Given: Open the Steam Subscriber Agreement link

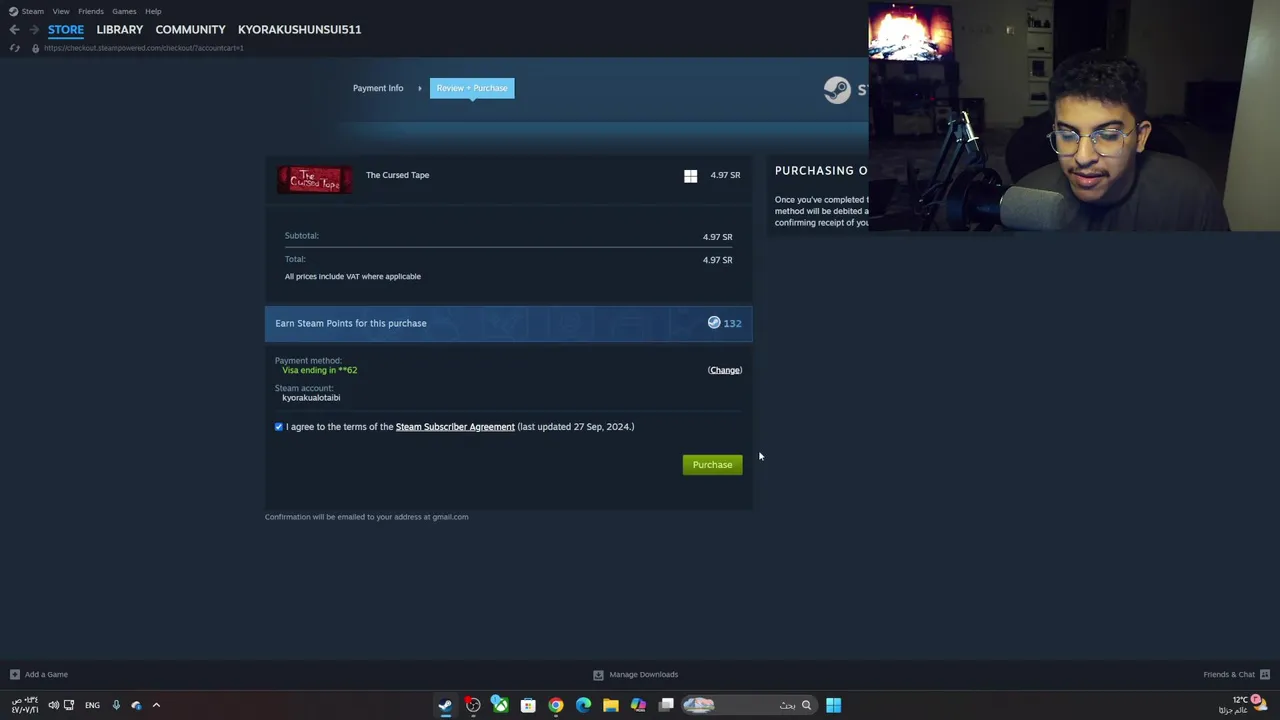Looking at the screenshot, I should [x=455, y=427].
